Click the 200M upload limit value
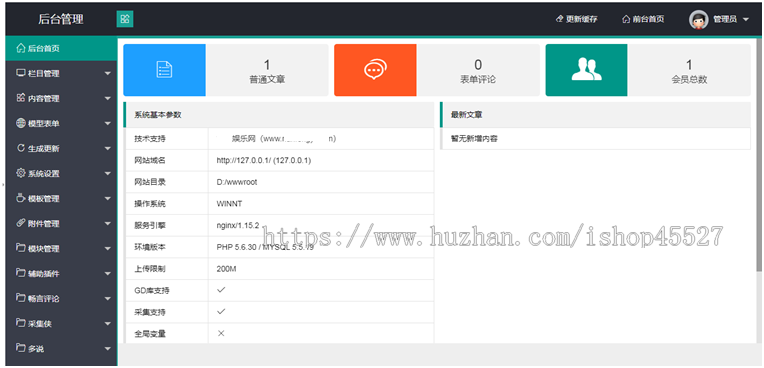764x368 pixels. [227, 269]
